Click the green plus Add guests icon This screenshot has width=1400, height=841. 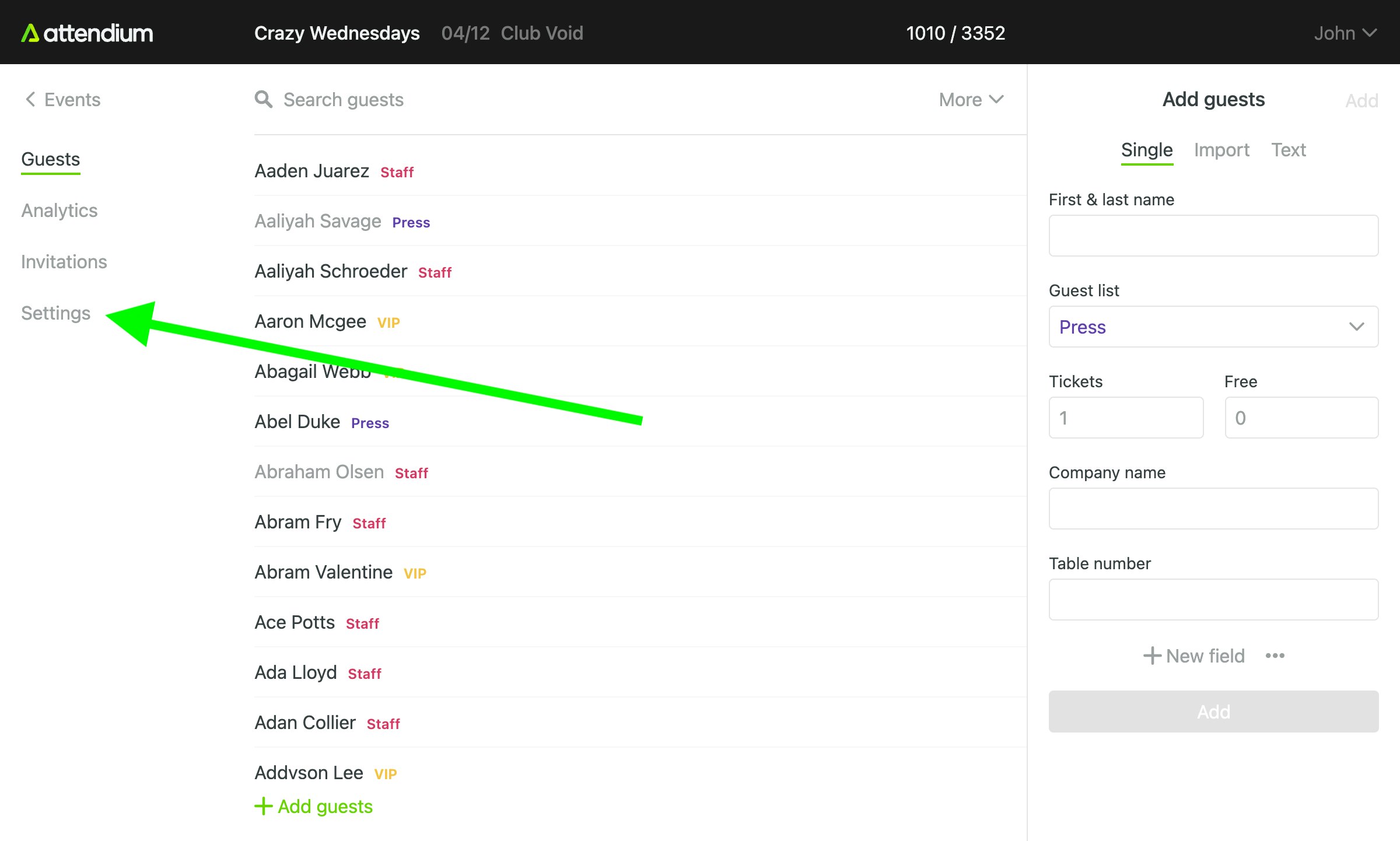[x=264, y=806]
